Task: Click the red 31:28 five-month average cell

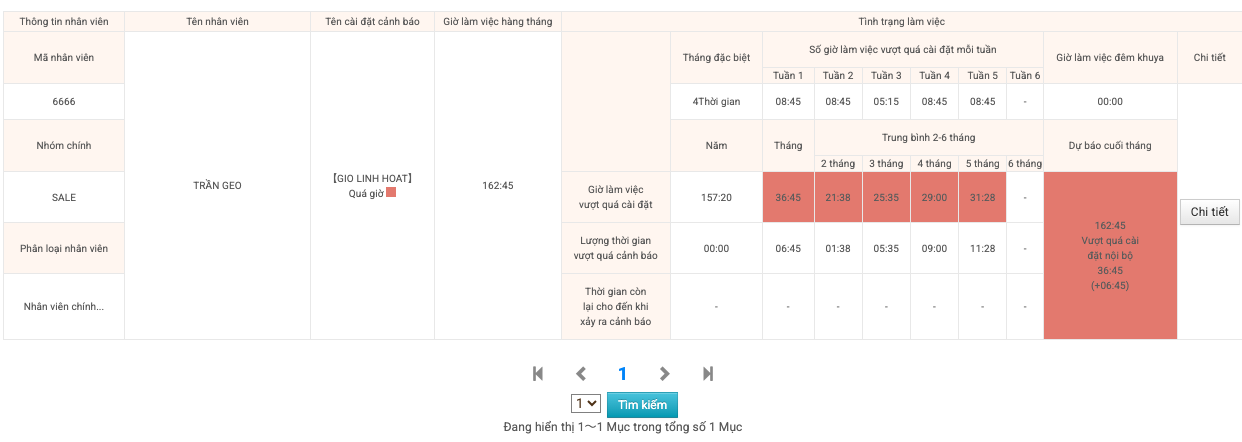Action: pos(982,197)
